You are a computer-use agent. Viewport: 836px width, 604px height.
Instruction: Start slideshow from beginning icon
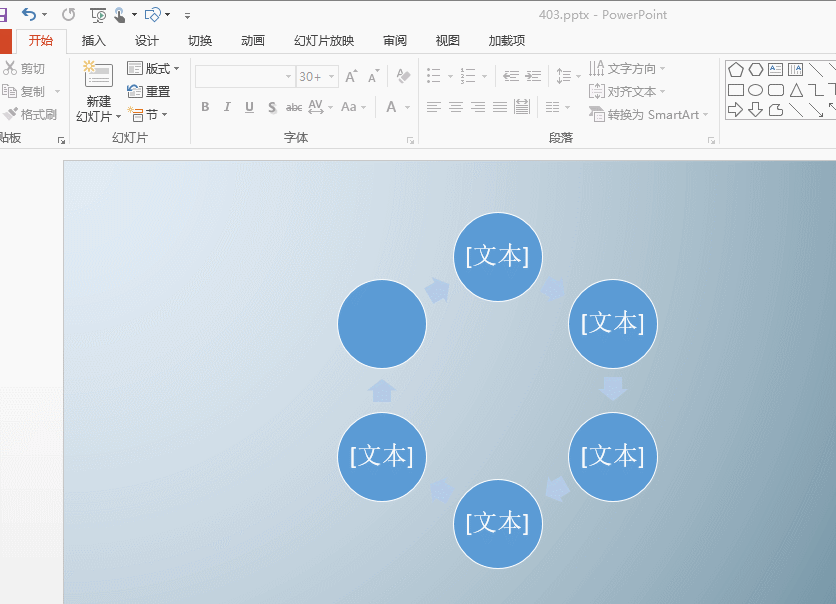click(x=97, y=14)
